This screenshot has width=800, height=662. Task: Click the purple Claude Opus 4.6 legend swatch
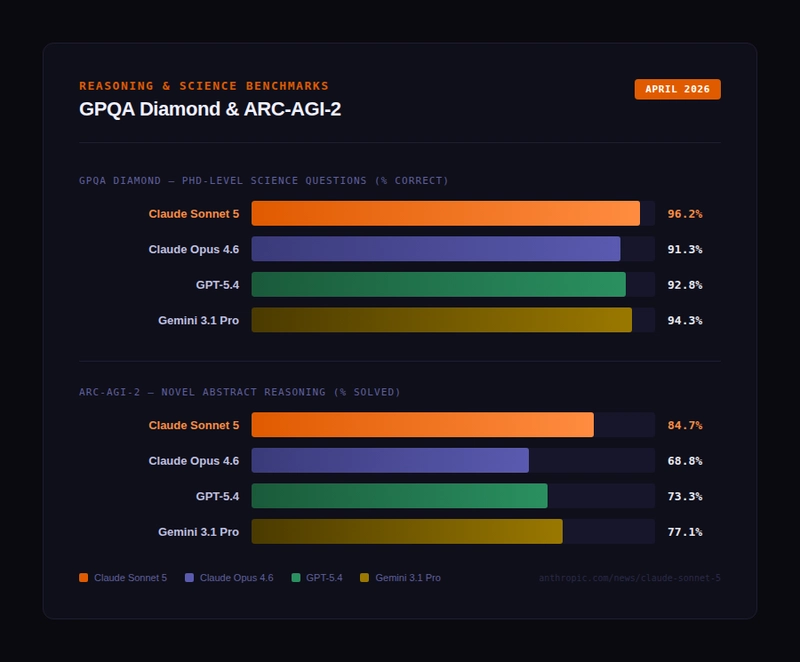click(189, 578)
